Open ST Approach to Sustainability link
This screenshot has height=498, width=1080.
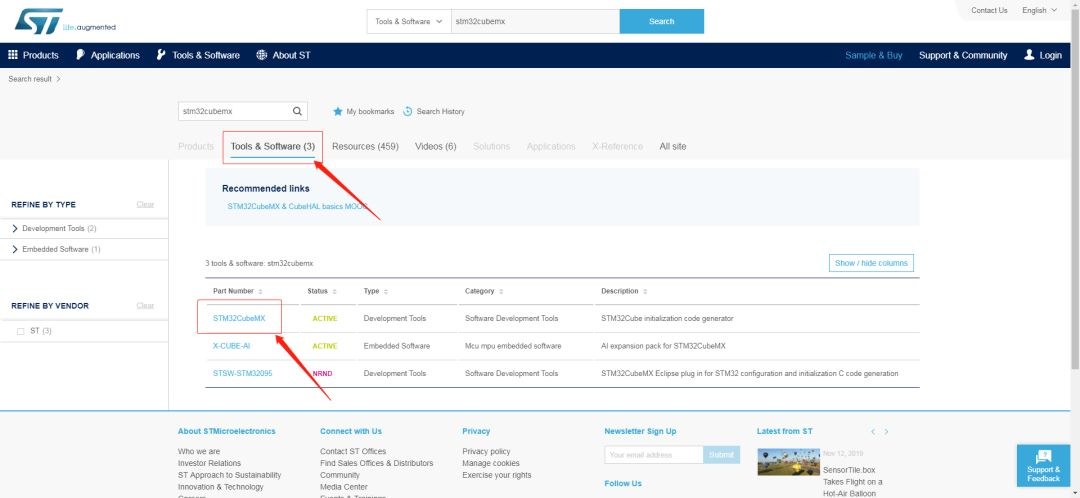(x=229, y=475)
